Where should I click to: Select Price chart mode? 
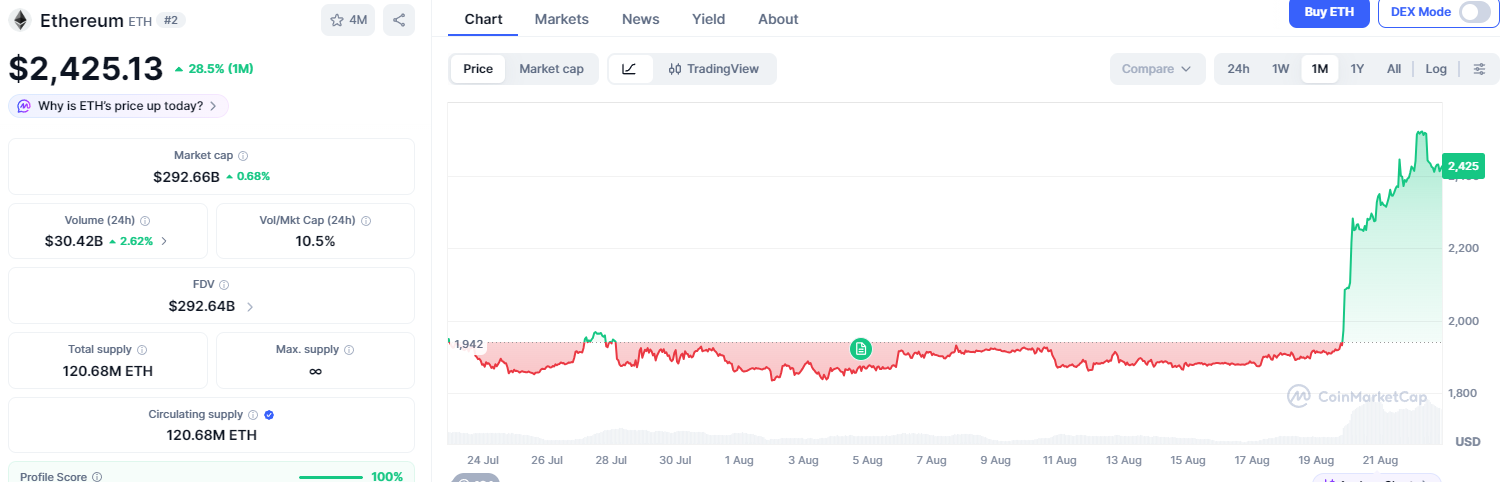pyautogui.click(x=478, y=69)
